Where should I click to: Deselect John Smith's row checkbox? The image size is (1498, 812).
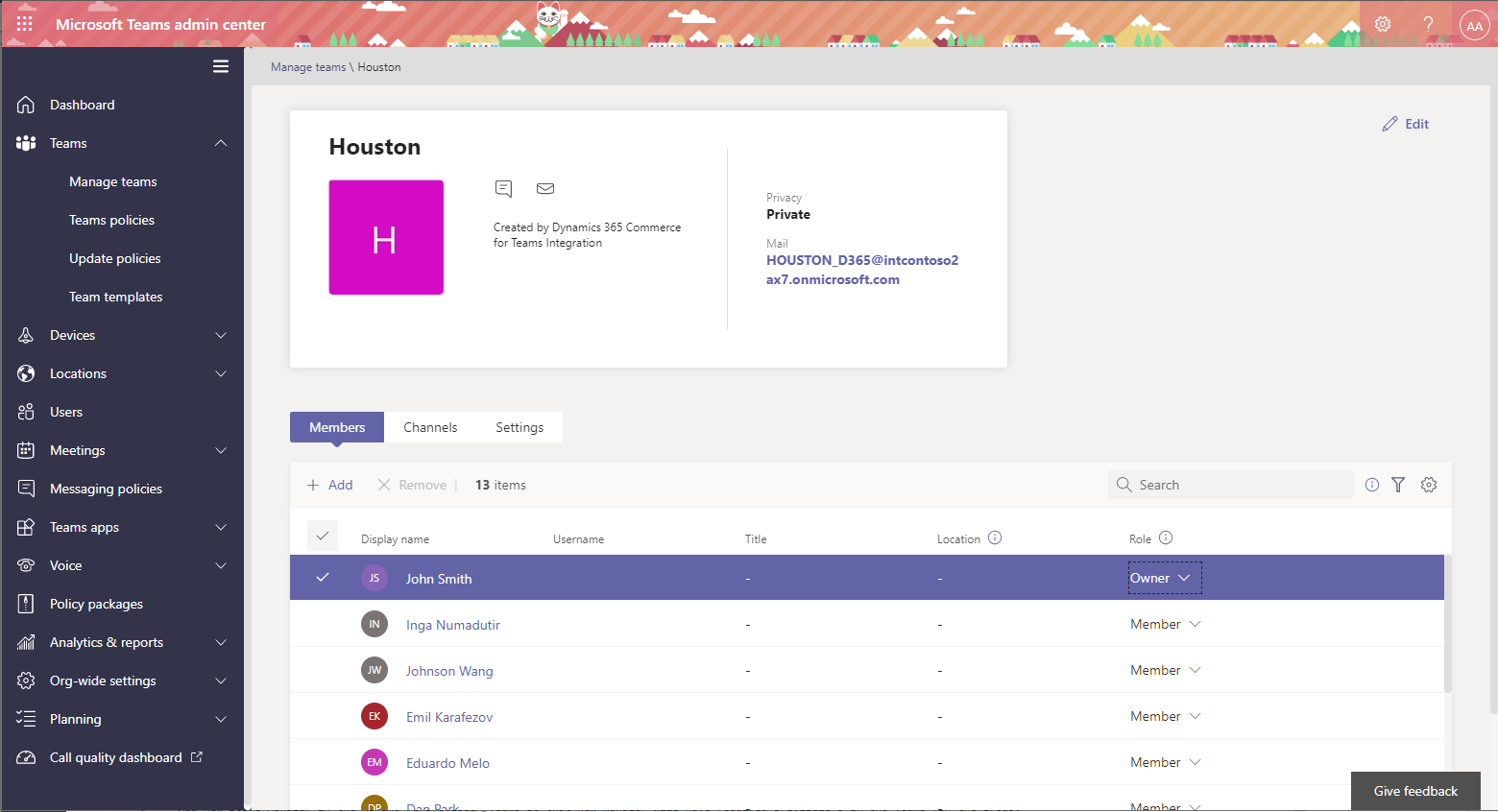(x=322, y=578)
